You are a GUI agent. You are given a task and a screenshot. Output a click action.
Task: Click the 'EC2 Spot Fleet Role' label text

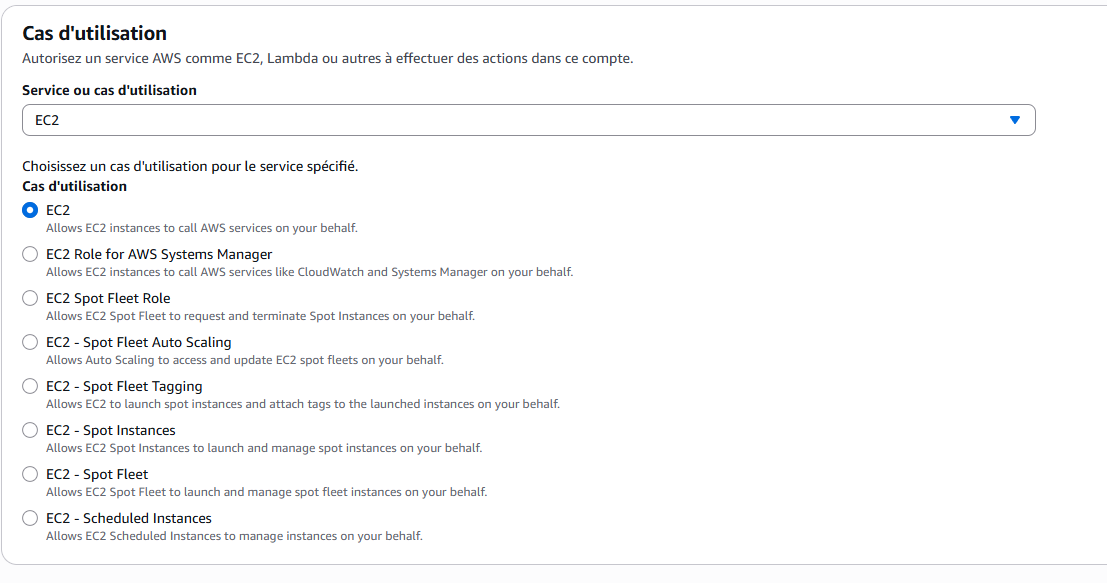coord(108,298)
